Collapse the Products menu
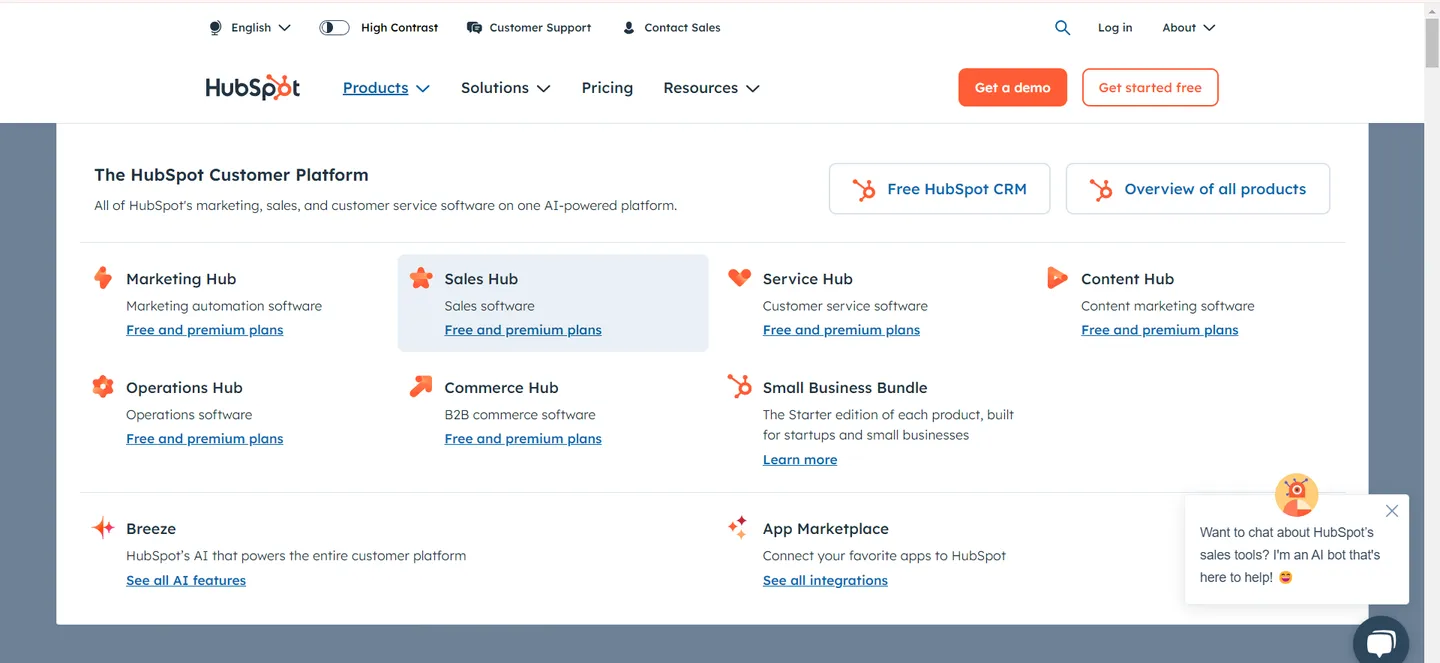The image size is (1440, 663). pos(386,88)
